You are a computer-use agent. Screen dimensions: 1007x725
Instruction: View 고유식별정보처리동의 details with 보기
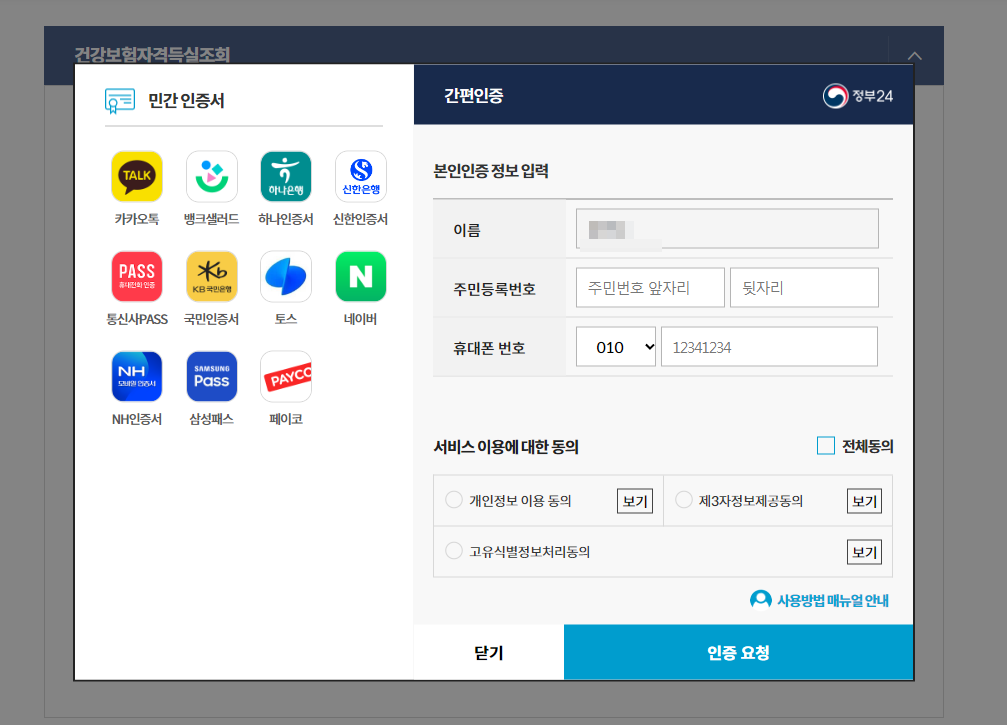(x=864, y=552)
